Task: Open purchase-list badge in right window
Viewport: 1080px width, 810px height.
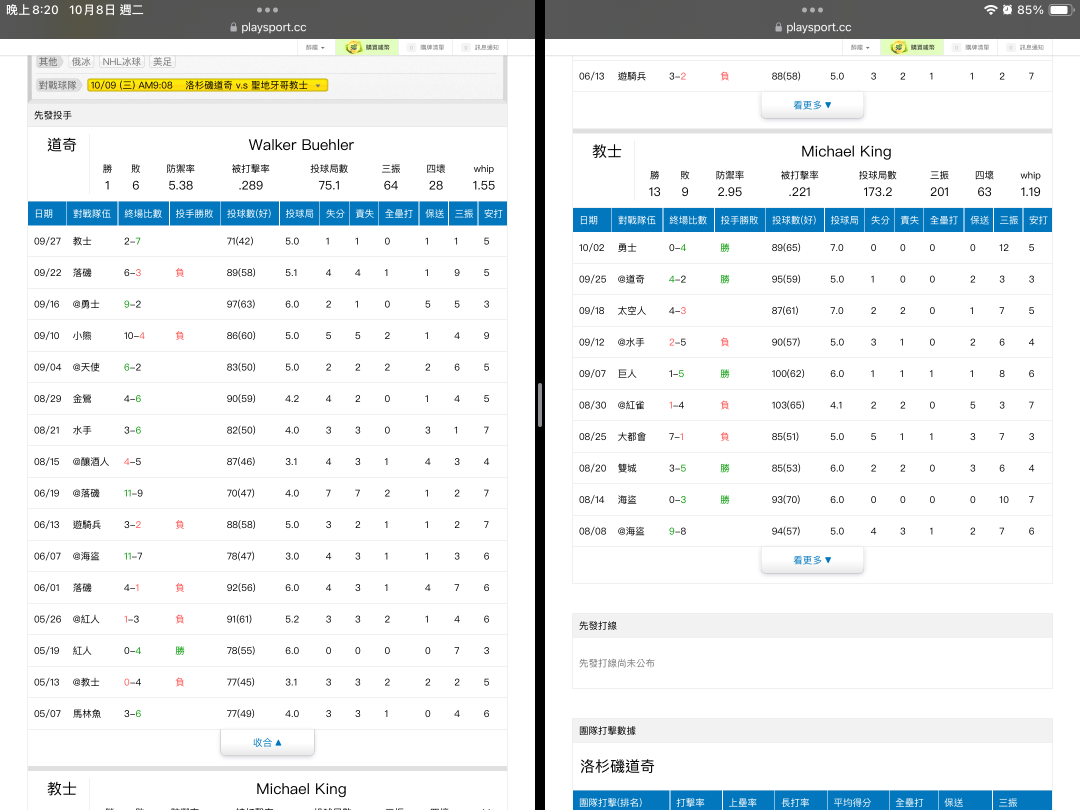Action: coord(970,47)
